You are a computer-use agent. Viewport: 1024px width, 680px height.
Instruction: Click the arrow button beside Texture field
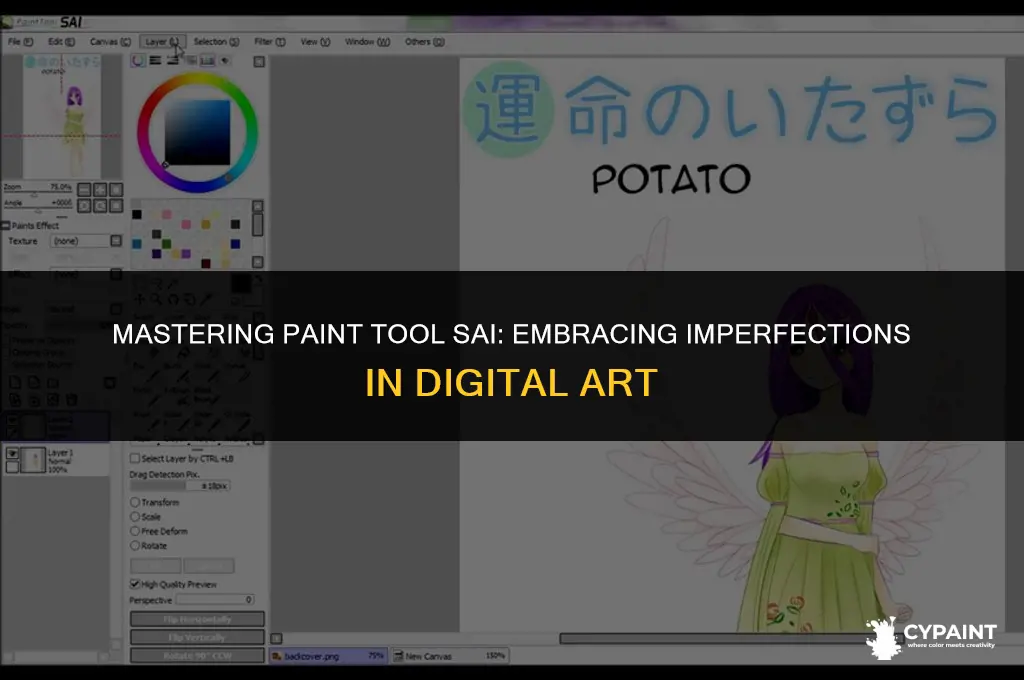[x=116, y=241]
